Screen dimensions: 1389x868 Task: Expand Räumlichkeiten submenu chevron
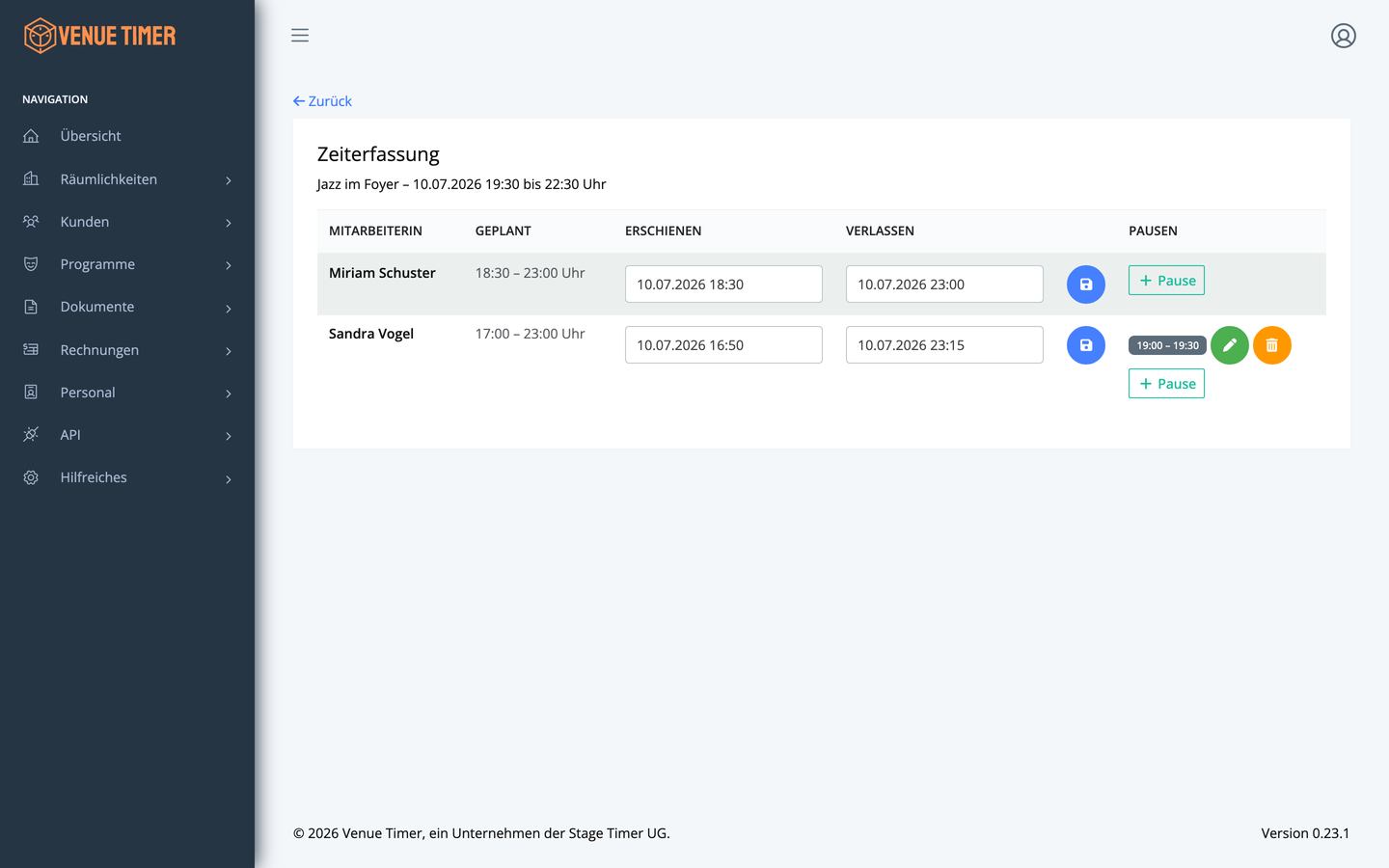(229, 180)
